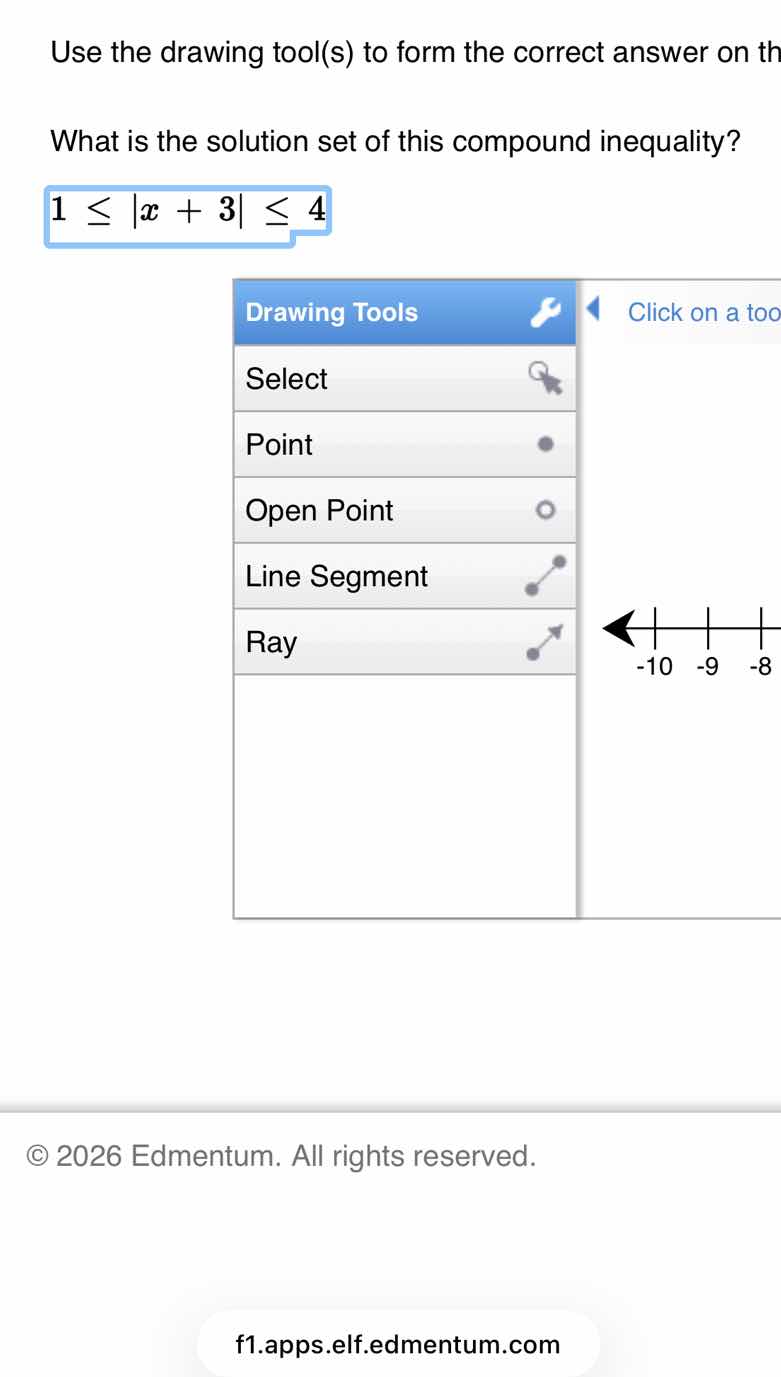Click the black arrowhead on the number line
Viewport: 781px width, 1377px height.
tap(619, 628)
